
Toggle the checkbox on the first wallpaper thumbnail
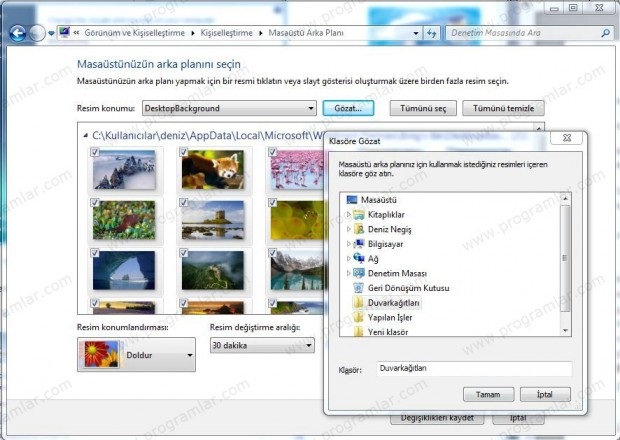point(94,151)
